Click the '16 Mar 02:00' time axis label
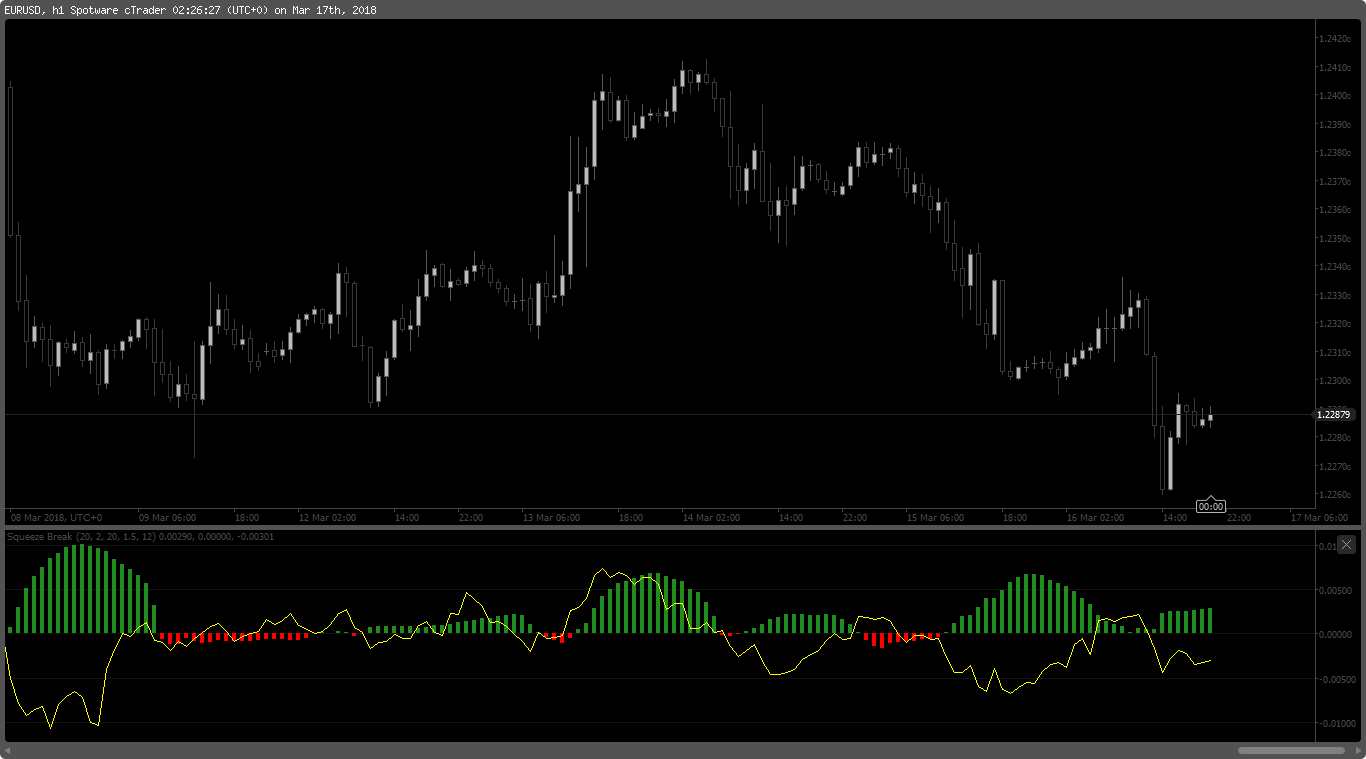 click(x=1095, y=518)
